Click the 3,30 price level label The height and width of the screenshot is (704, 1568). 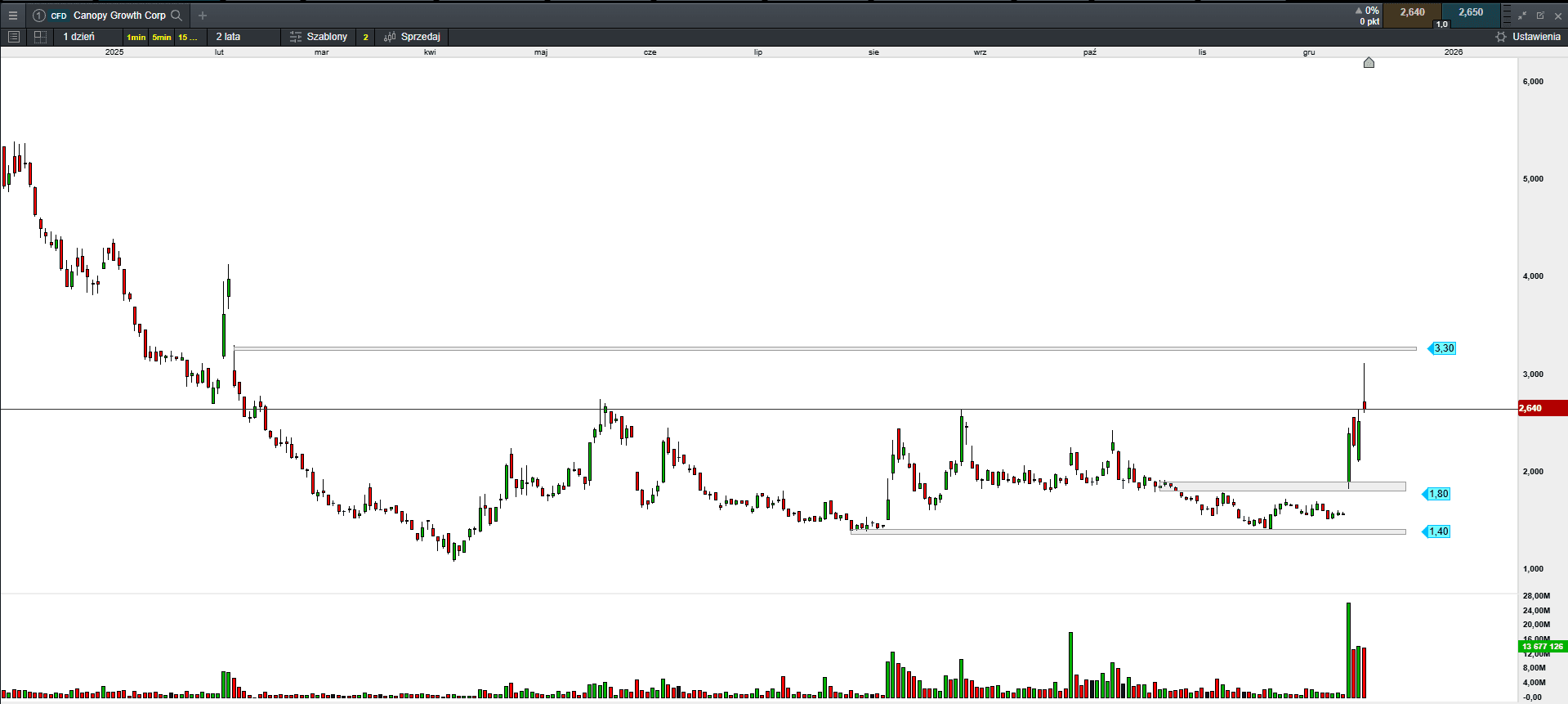coord(1443,348)
